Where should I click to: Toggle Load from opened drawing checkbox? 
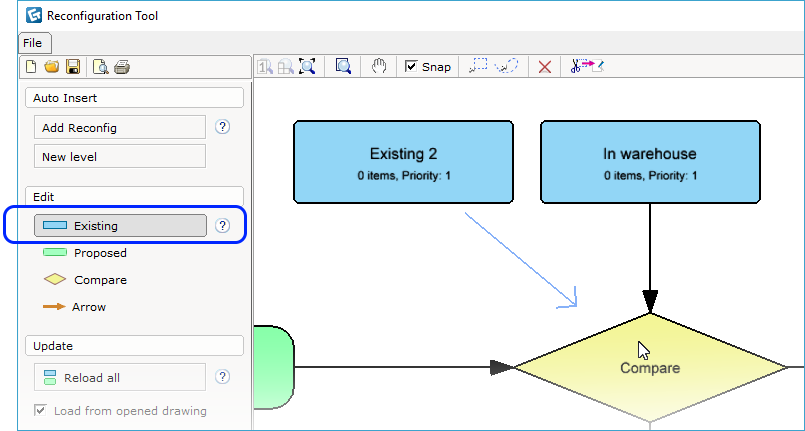pyautogui.click(x=40, y=410)
